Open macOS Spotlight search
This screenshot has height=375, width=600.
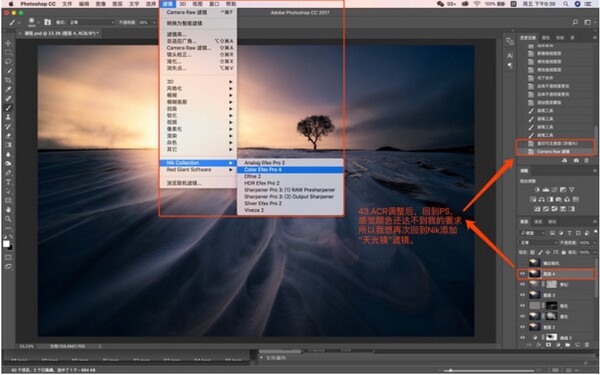click(x=565, y=4)
